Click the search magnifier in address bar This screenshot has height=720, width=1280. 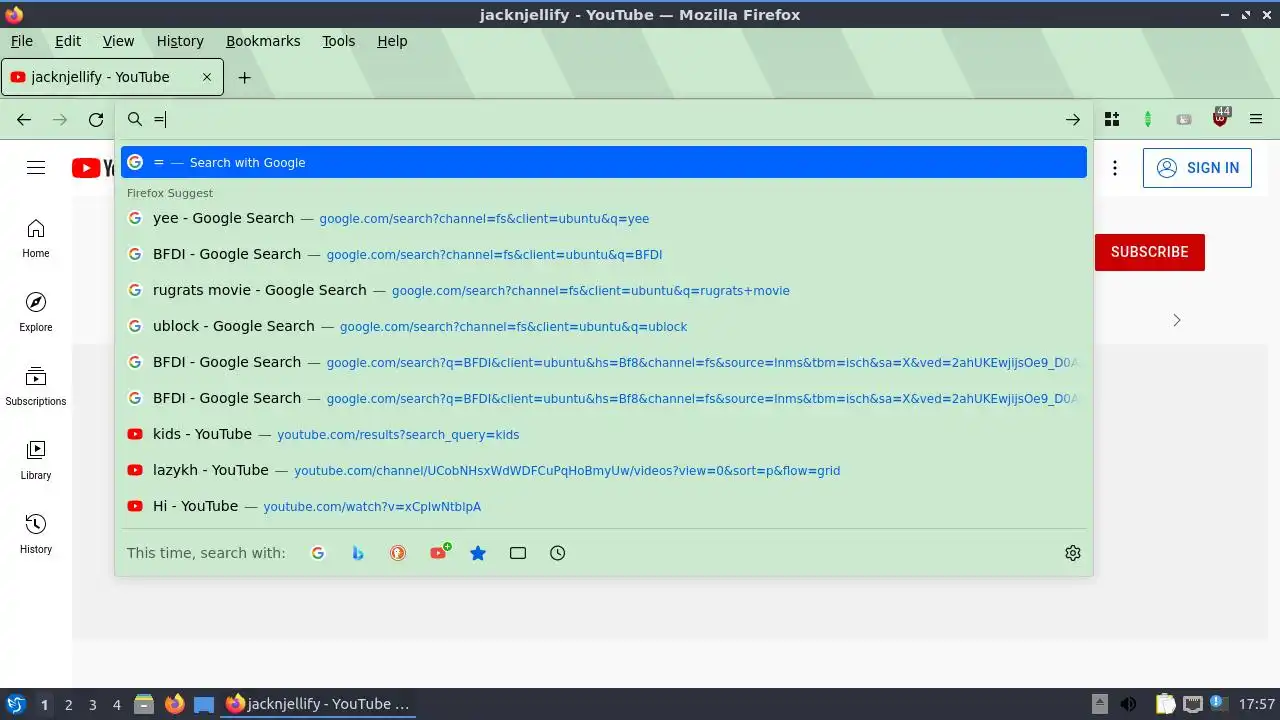click(x=135, y=120)
